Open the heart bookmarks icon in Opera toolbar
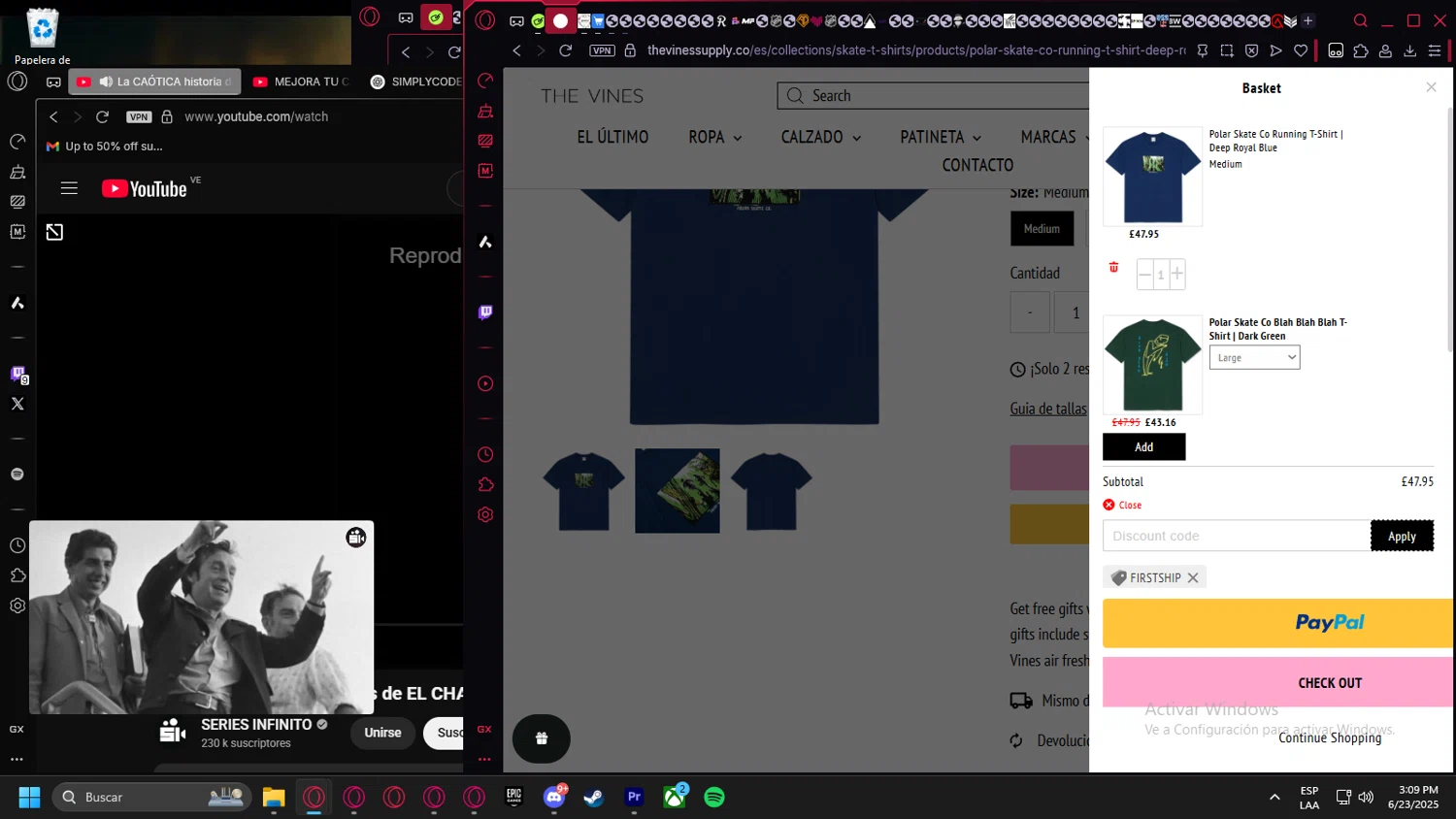The width and height of the screenshot is (1456, 819). pyautogui.click(x=1301, y=50)
